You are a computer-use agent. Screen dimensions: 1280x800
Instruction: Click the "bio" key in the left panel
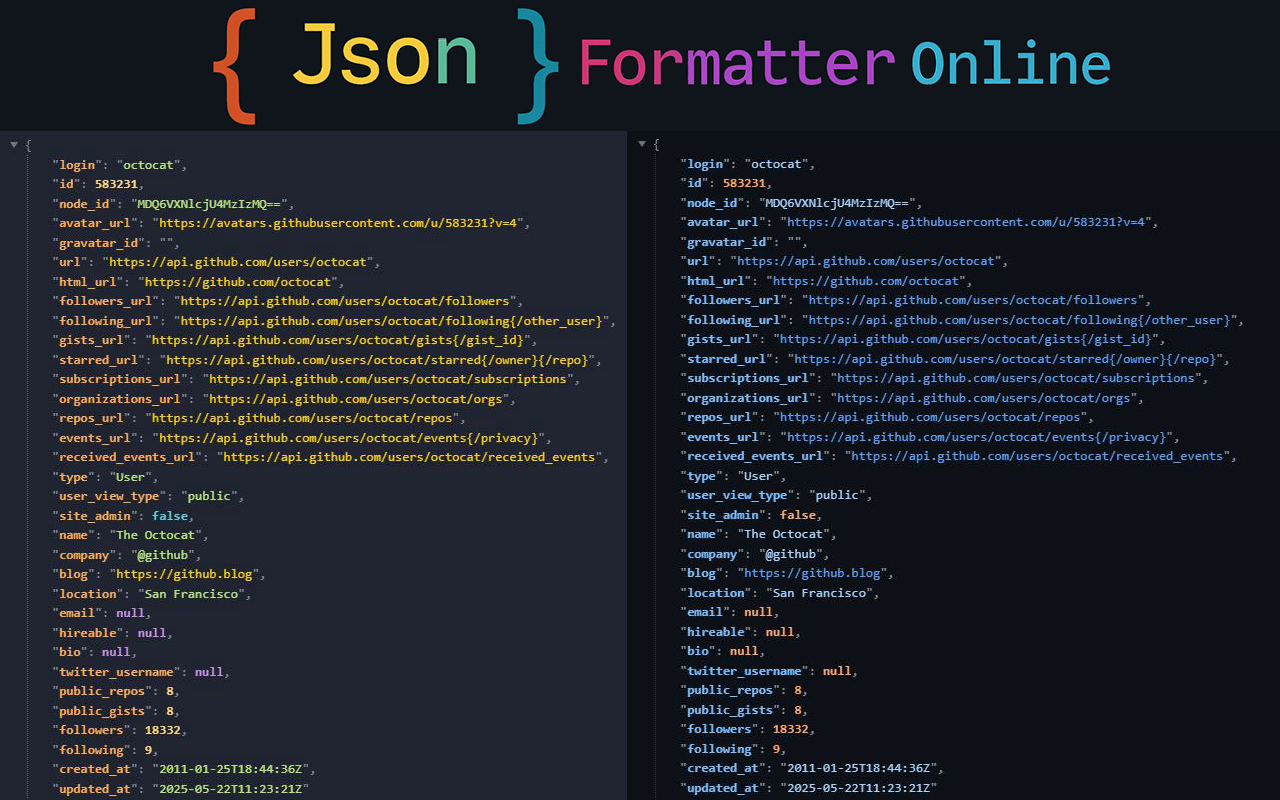tap(70, 652)
